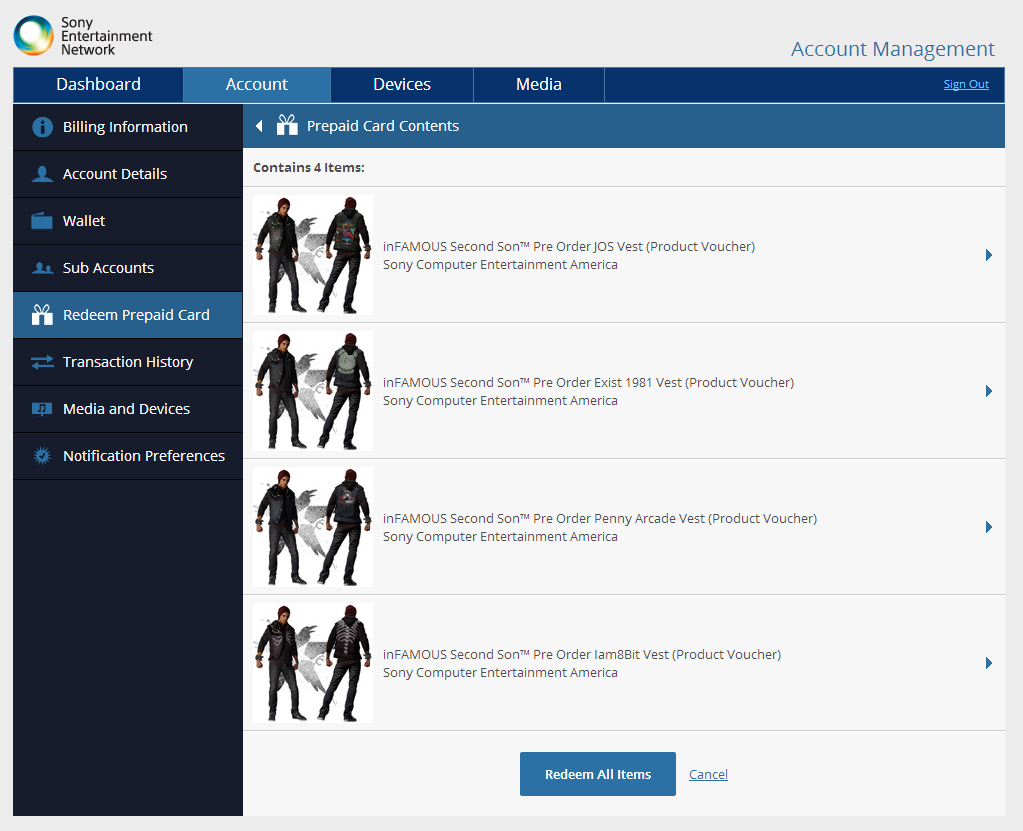Click the Penny Arcade Vest product voucher title
This screenshot has width=1023, height=831.
click(600, 519)
